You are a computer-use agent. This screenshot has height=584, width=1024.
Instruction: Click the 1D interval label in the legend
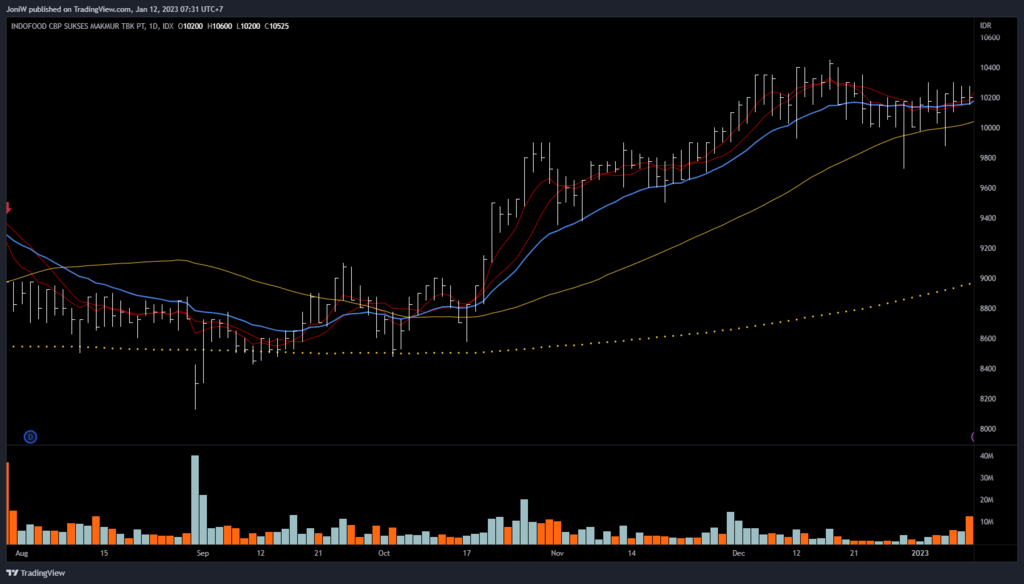point(153,26)
